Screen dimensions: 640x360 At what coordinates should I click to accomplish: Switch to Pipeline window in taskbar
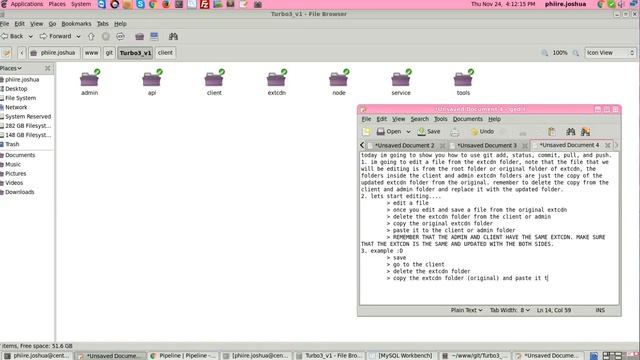tap(184, 356)
